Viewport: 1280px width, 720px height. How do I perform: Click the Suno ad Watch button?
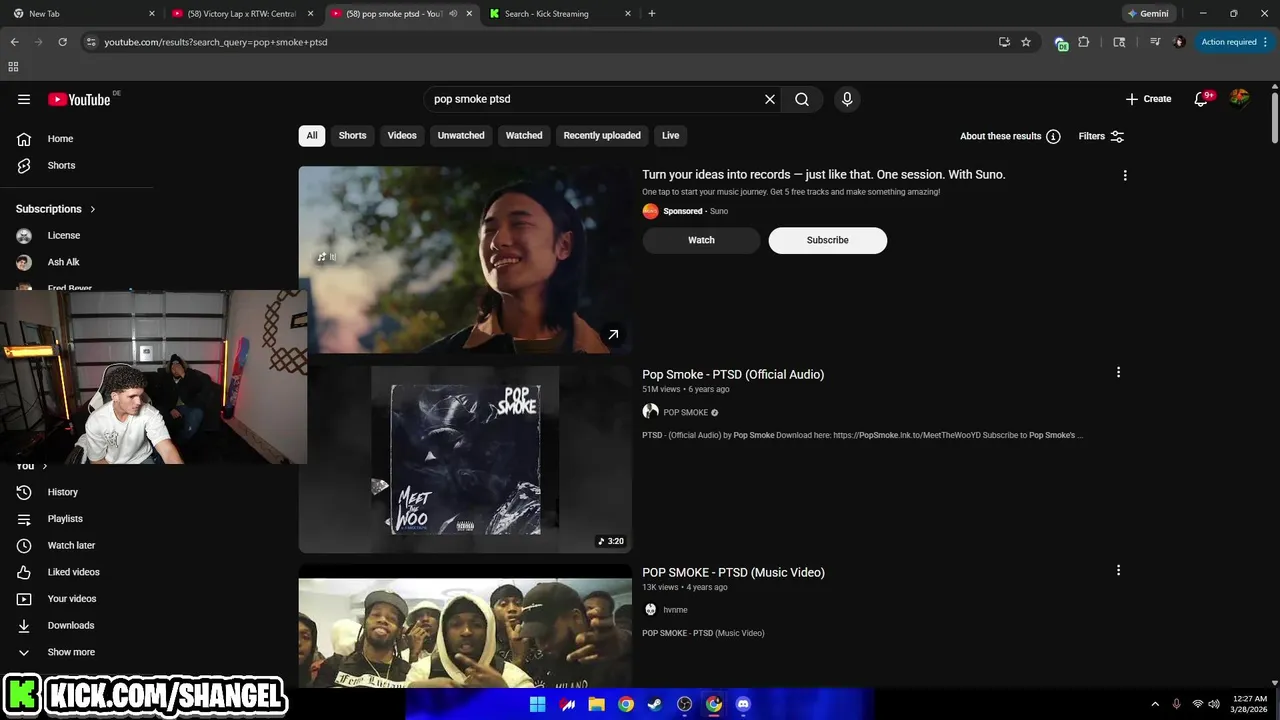tap(701, 240)
